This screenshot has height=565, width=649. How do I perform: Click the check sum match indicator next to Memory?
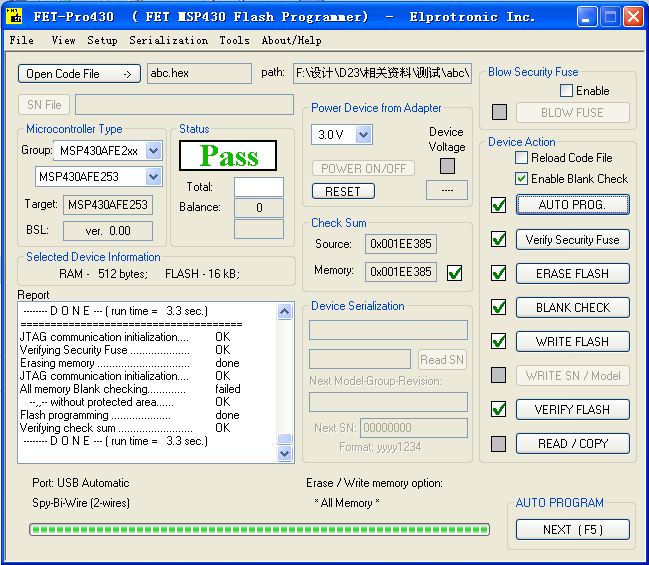click(454, 273)
